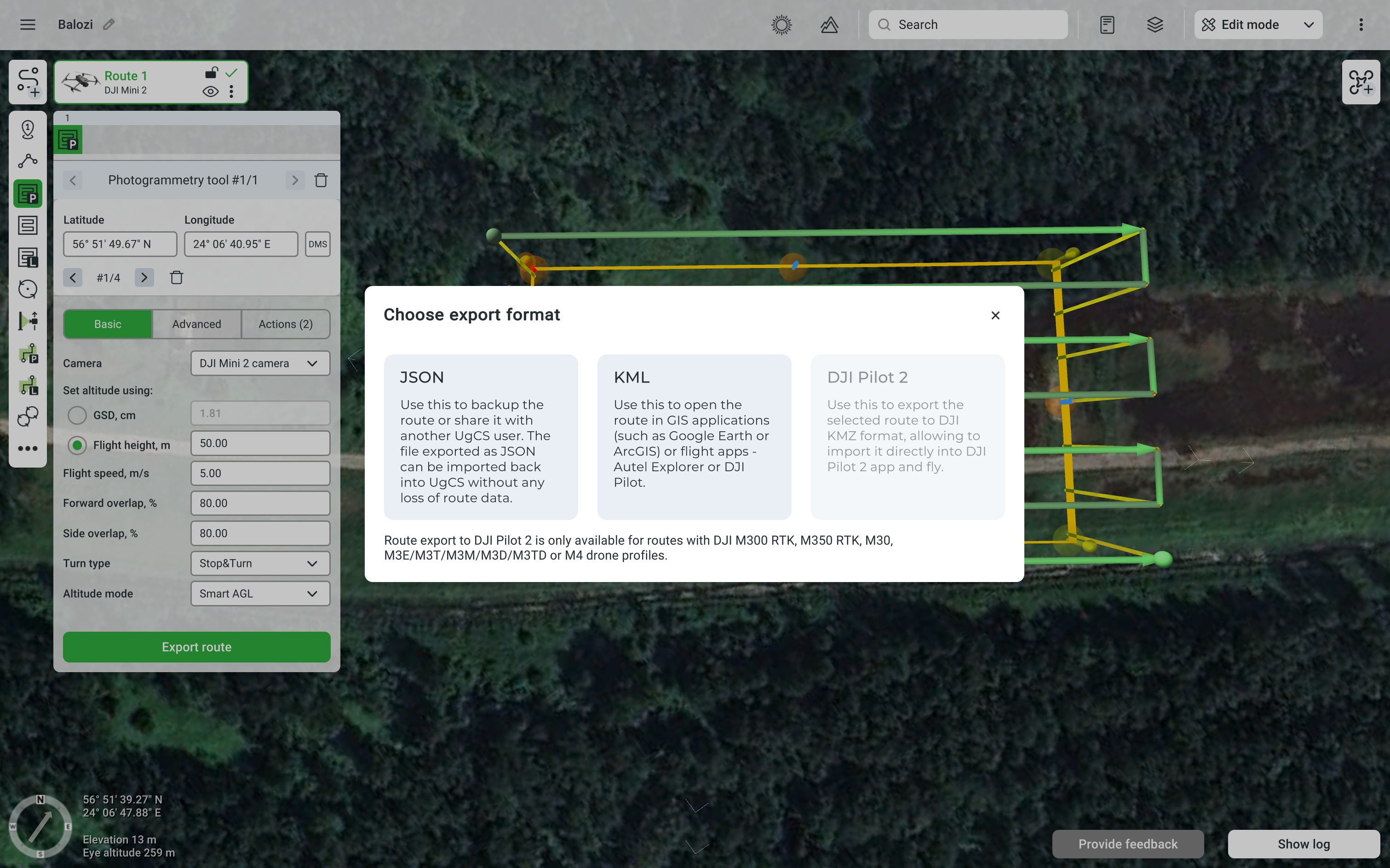1390x868 pixels.
Task: Toggle the Route 1 lock icon
Action: [x=212, y=73]
